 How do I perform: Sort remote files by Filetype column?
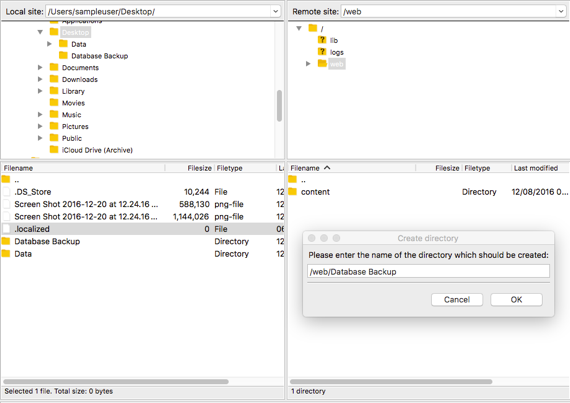(487, 168)
